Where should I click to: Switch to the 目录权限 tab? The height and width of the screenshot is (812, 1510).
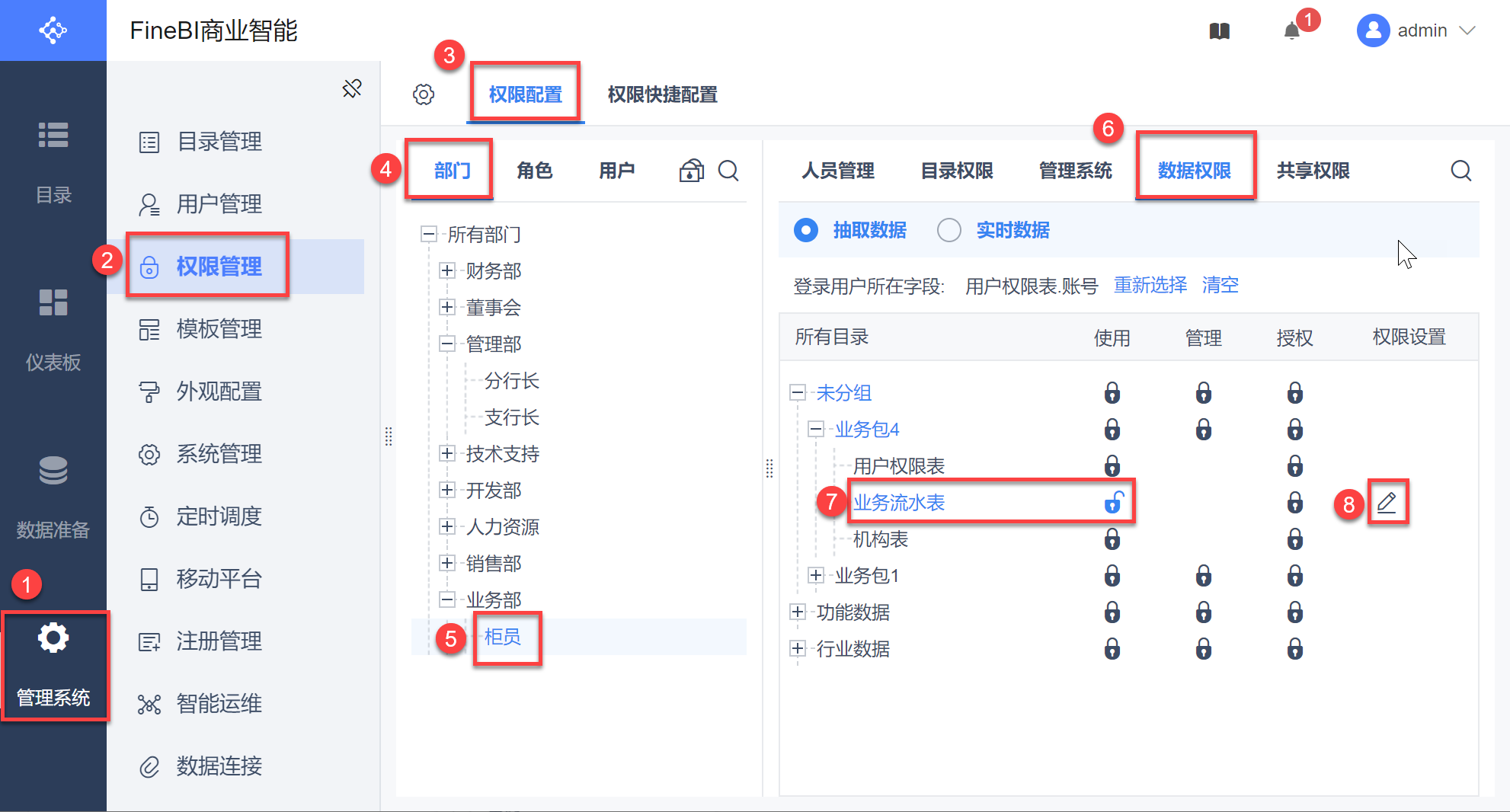click(x=957, y=171)
